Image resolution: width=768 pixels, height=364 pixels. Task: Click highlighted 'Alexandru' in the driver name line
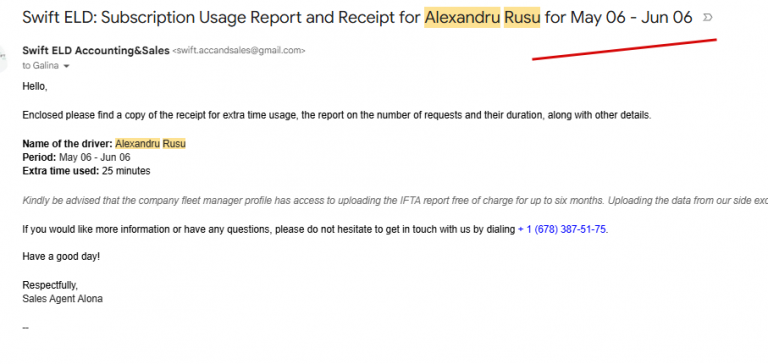tap(138, 144)
